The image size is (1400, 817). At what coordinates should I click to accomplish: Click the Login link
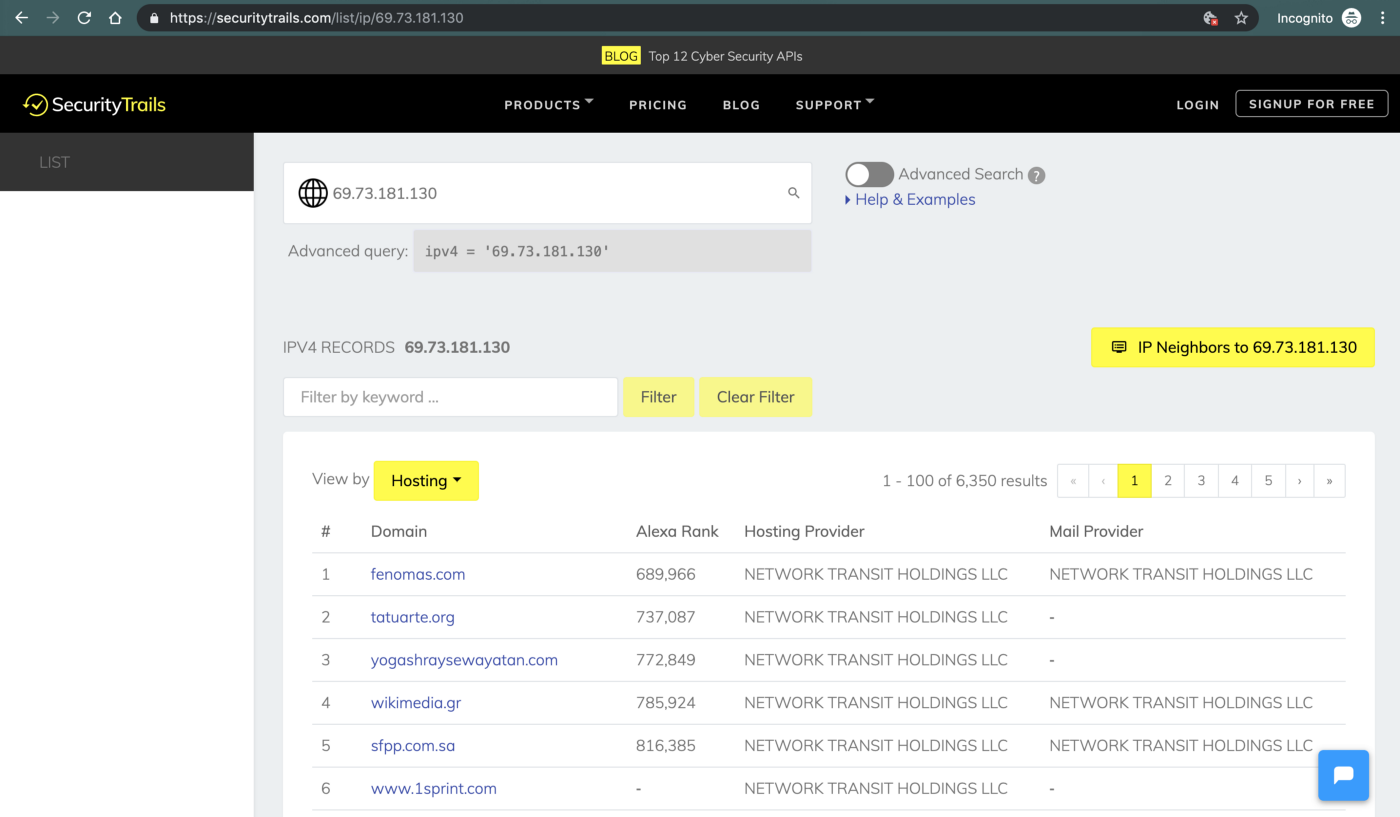point(1197,105)
